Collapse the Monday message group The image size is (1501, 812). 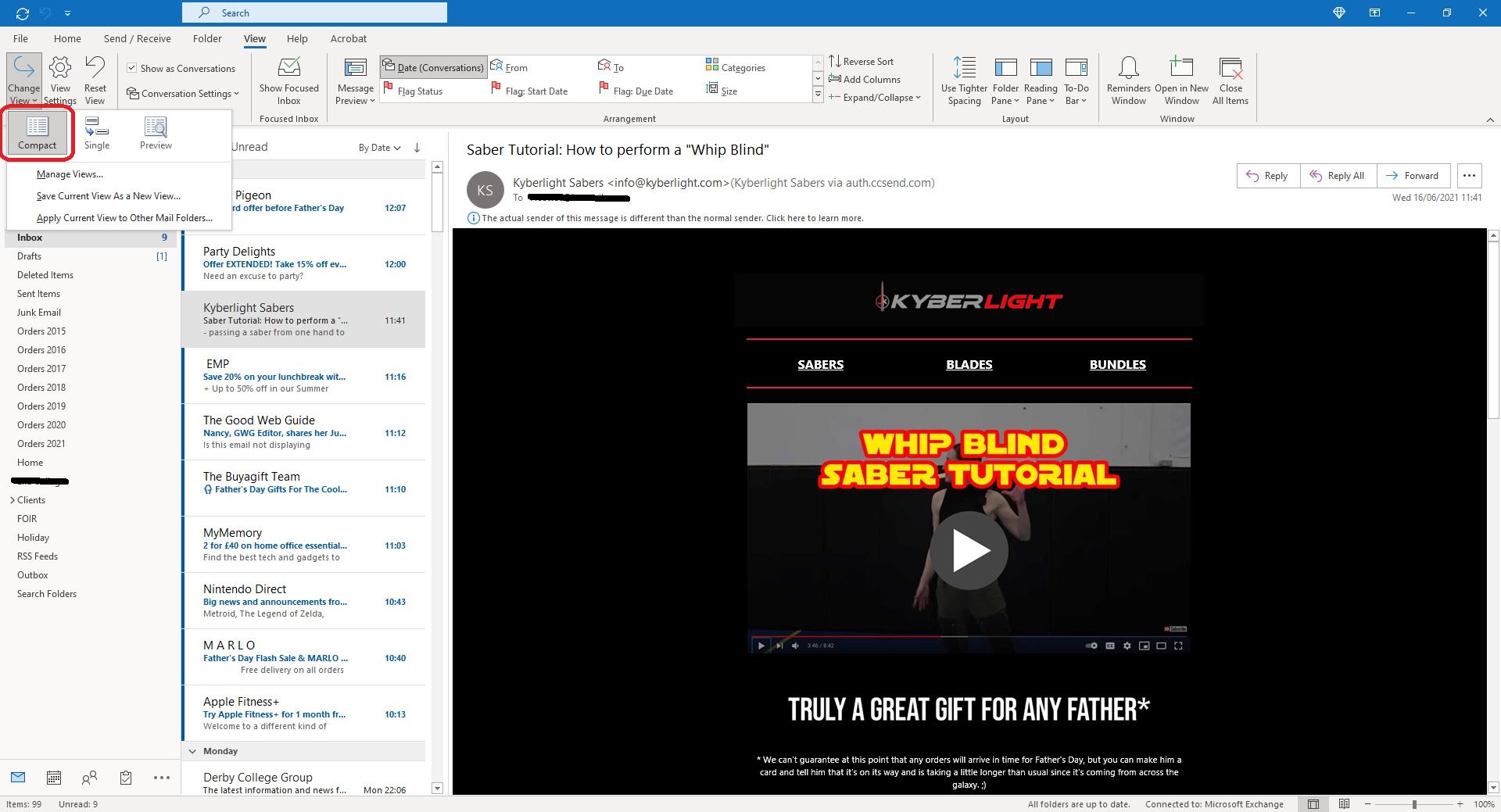coord(192,751)
